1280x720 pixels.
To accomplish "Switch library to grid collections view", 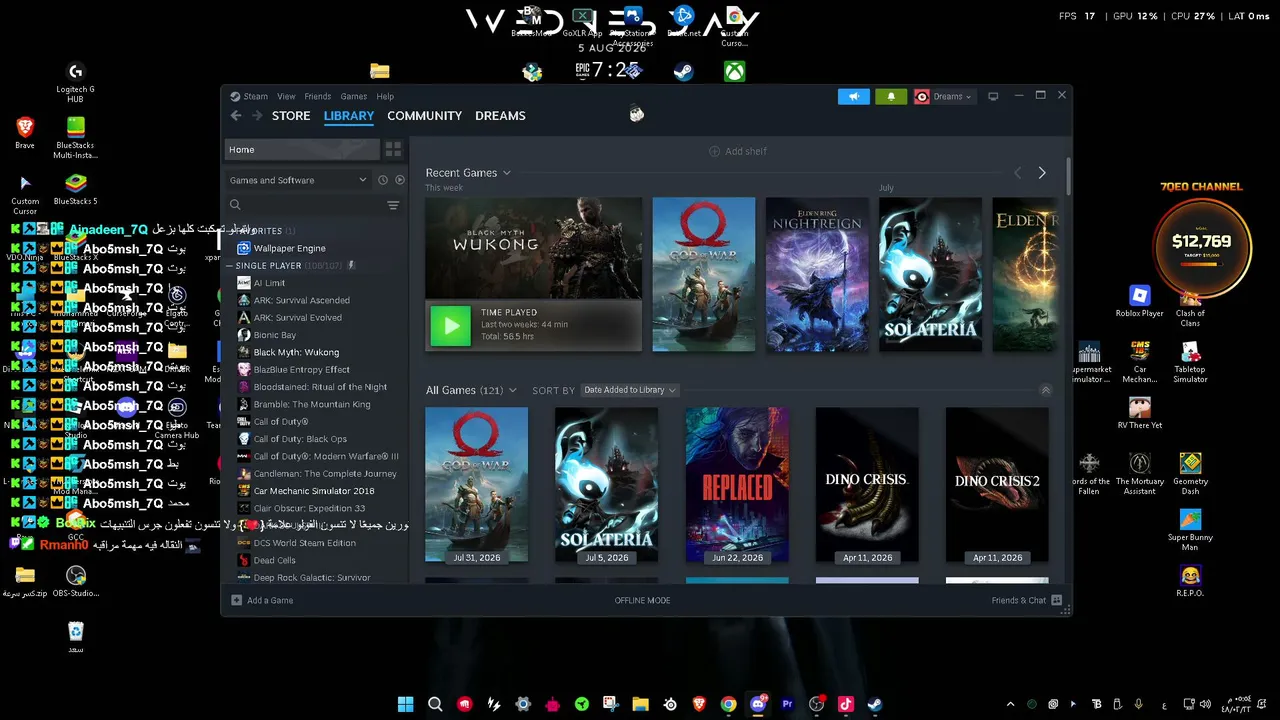I will (x=393, y=150).
